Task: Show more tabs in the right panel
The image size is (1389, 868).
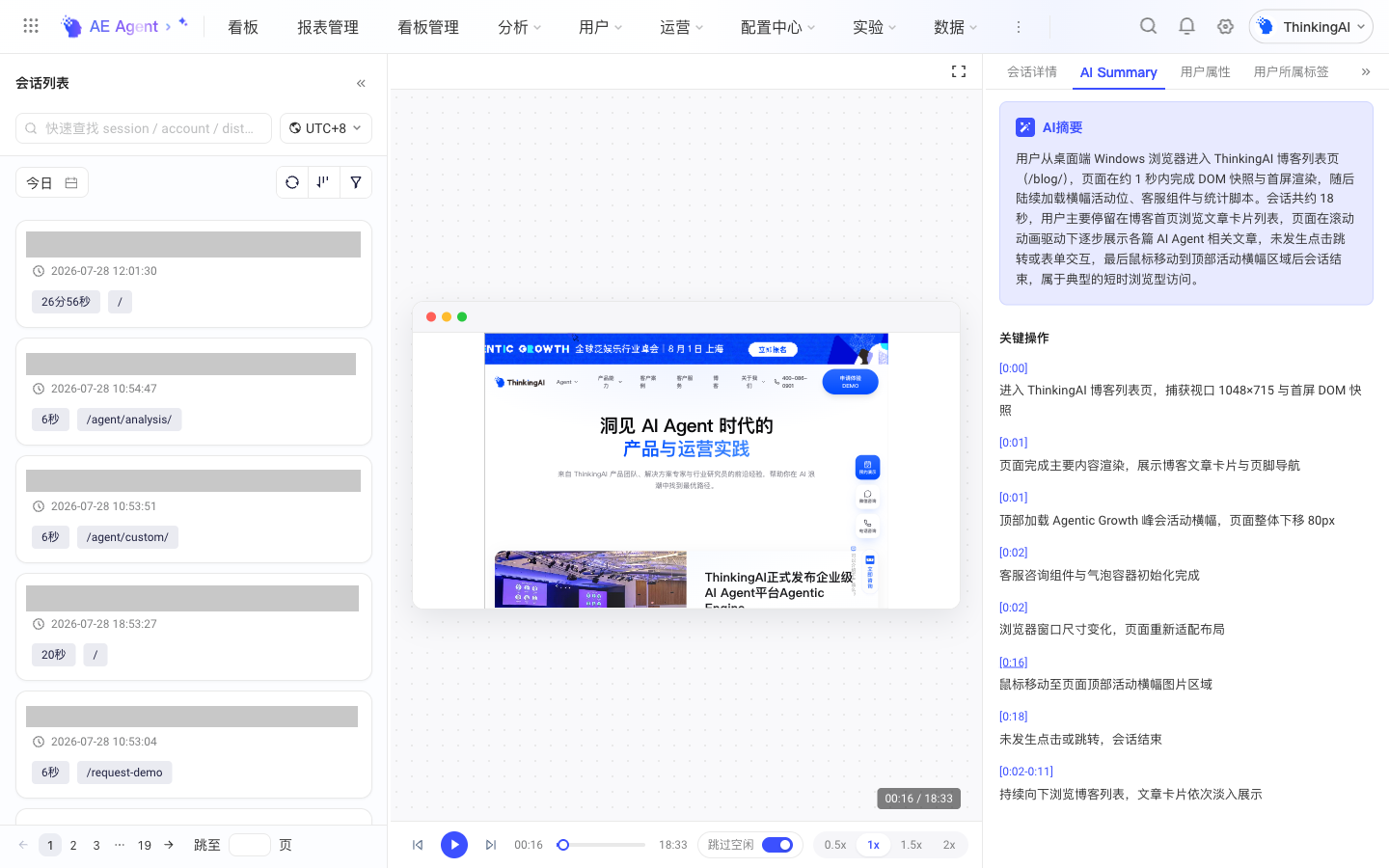Action: tap(1366, 71)
